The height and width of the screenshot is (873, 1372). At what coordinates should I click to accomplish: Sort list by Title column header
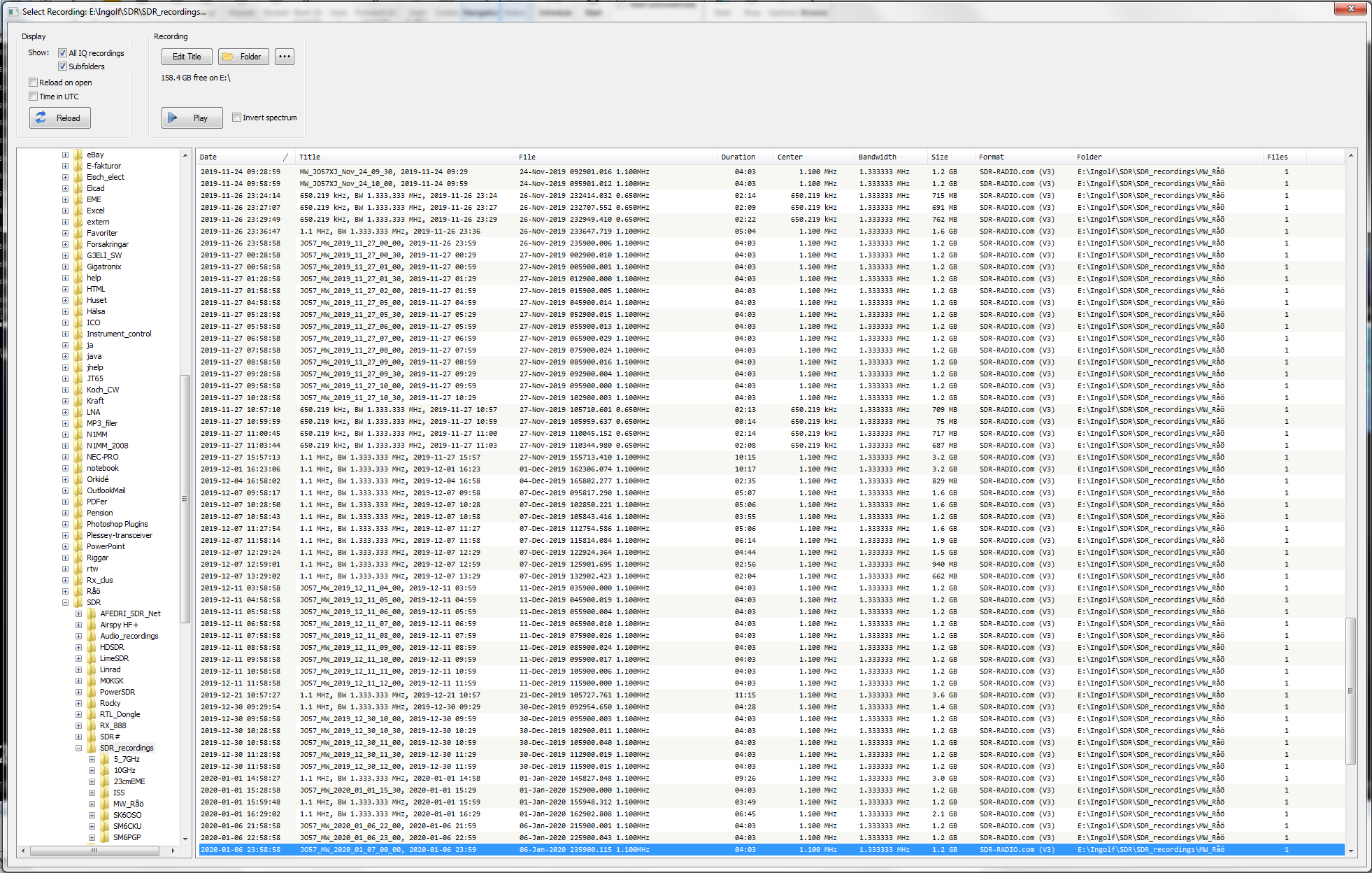(x=310, y=157)
